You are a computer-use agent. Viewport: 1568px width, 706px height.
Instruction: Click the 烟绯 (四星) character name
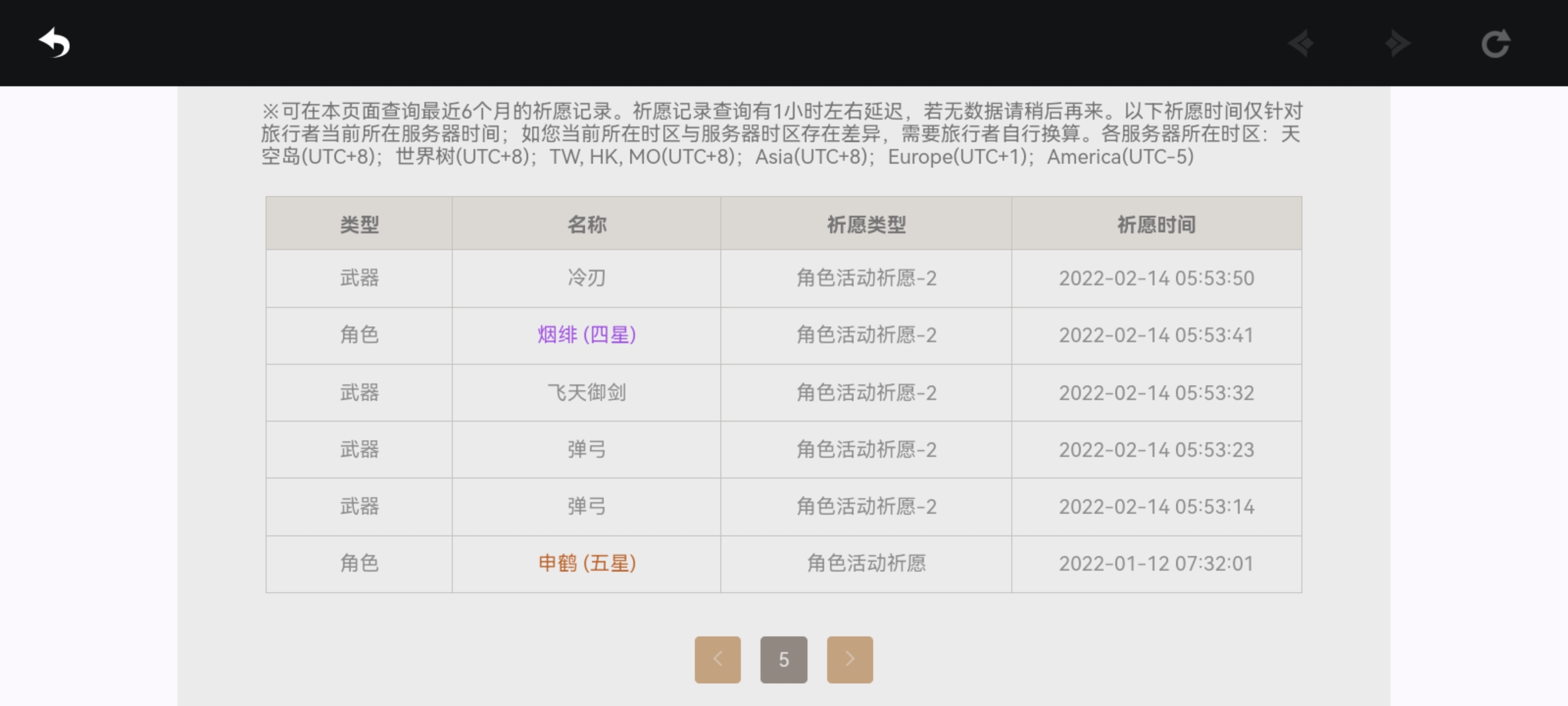tap(587, 335)
